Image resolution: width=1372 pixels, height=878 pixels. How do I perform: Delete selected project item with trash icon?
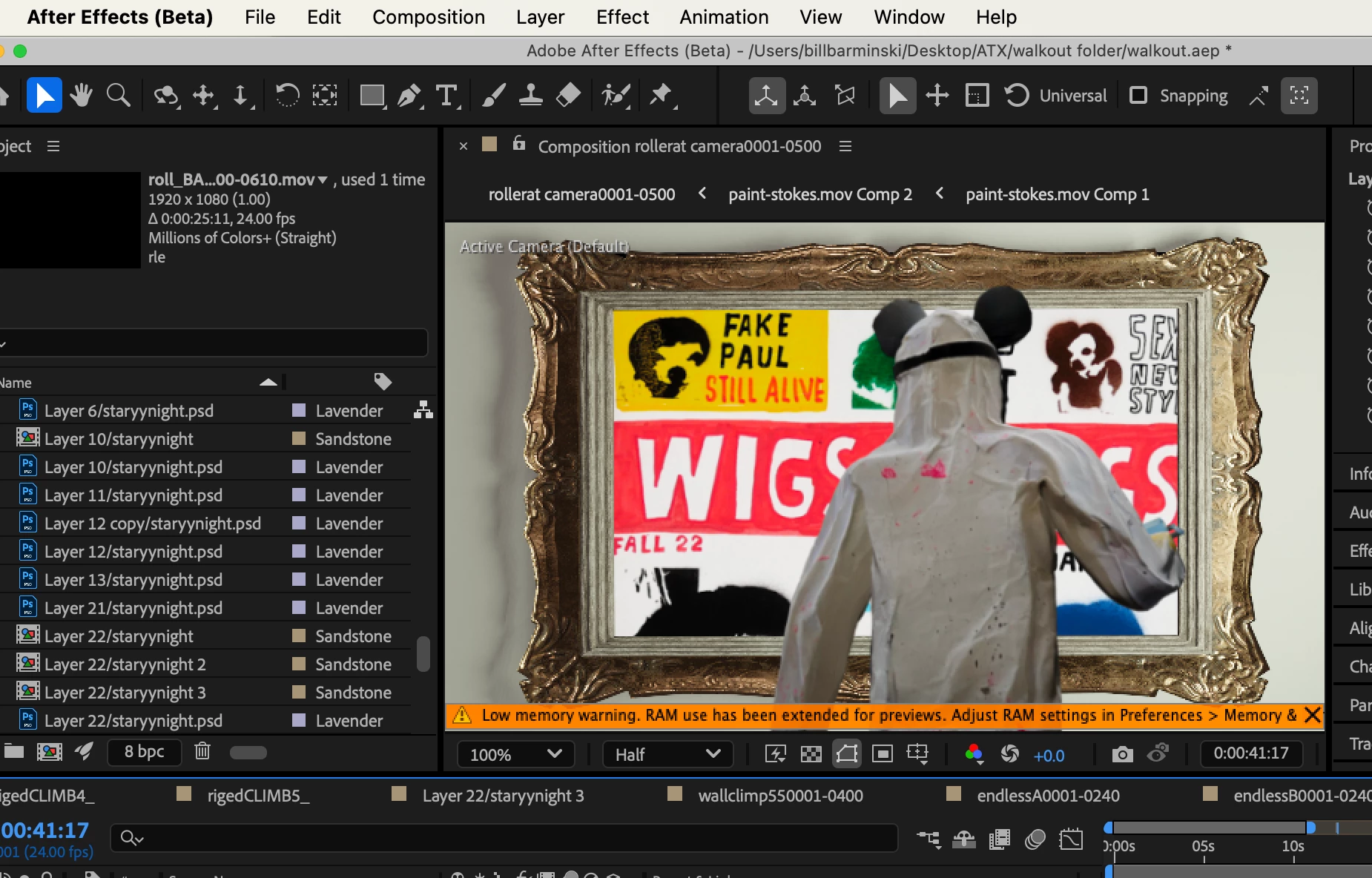[202, 752]
